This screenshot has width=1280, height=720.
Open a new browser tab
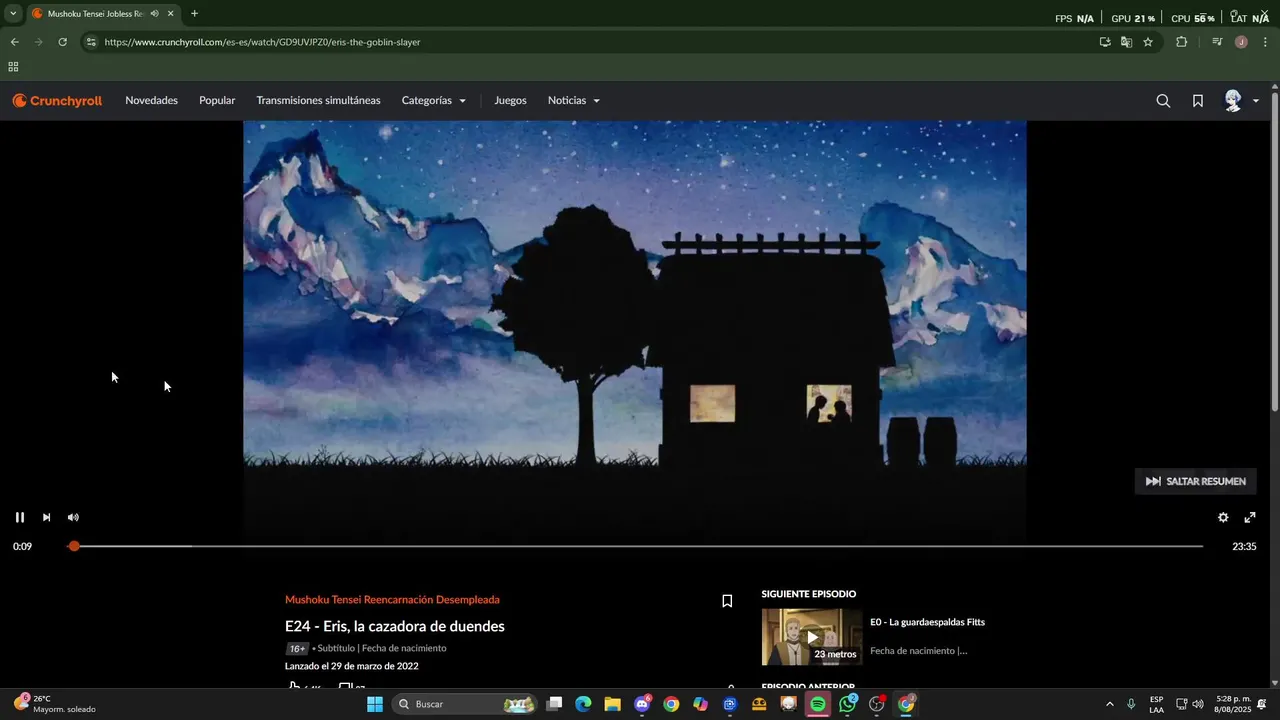(x=194, y=14)
